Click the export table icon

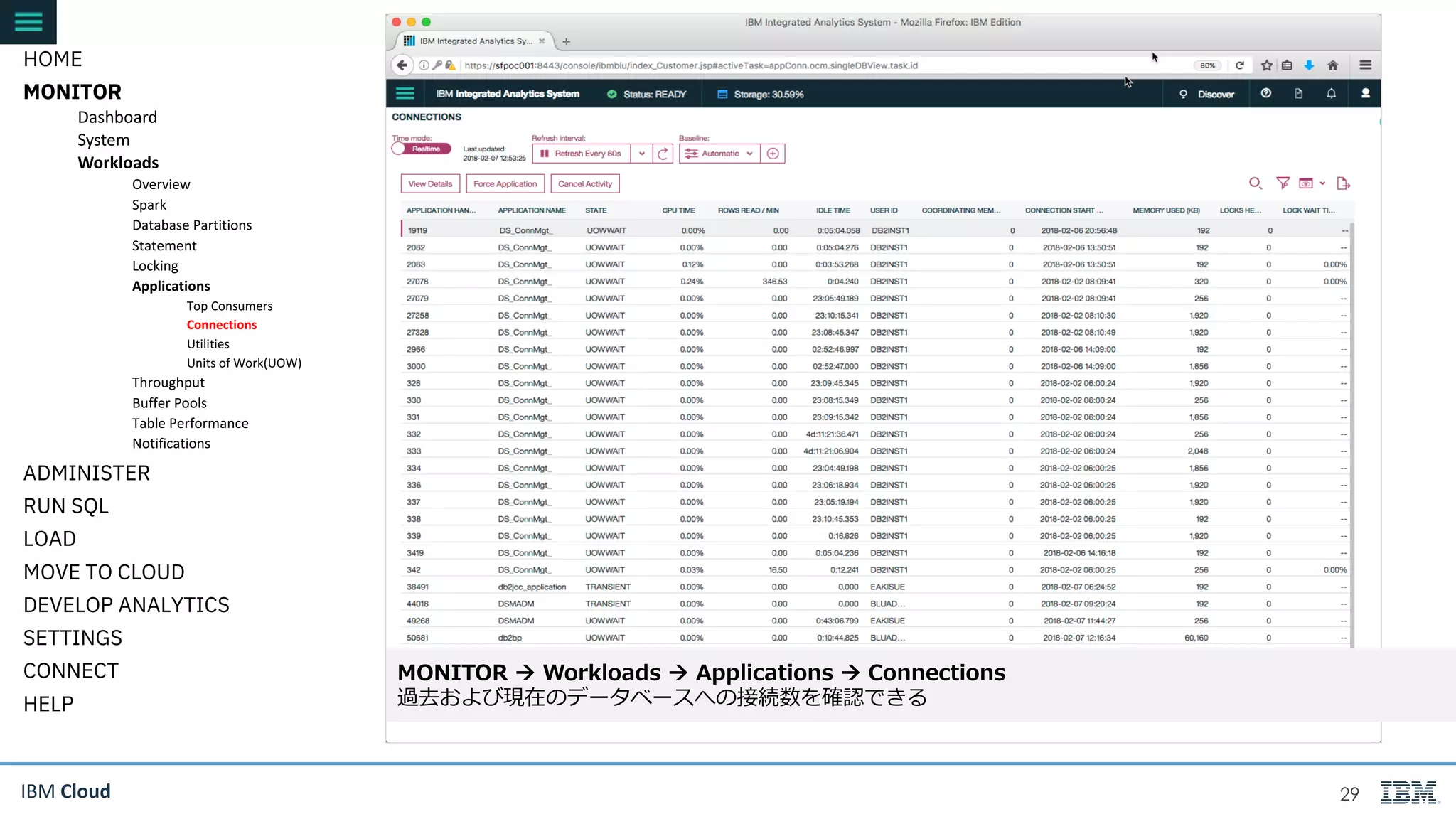point(1343,183)
